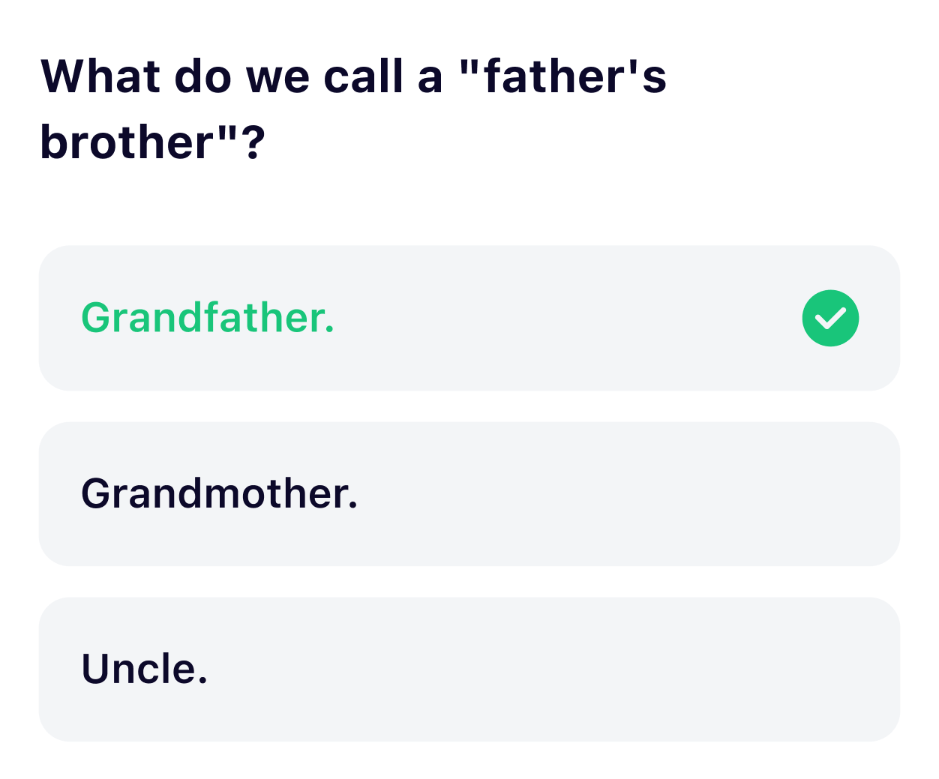This screenshot has height=779, width=939.
Task: Click the right end of the Uncle row
Action: (840, 669)
